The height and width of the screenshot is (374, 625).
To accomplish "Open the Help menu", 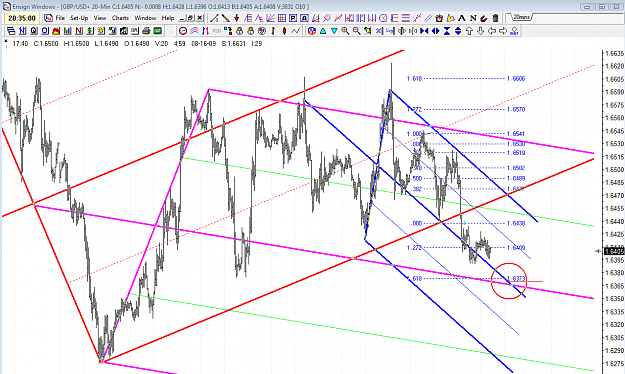I will 168,18.
